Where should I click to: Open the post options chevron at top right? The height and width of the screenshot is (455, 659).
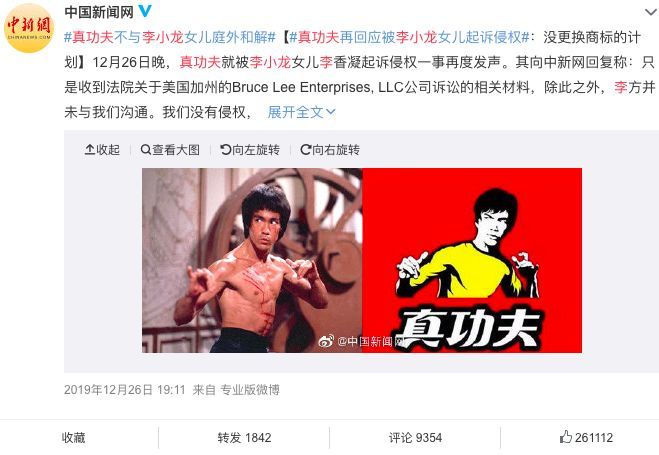[x=651, y=12]
